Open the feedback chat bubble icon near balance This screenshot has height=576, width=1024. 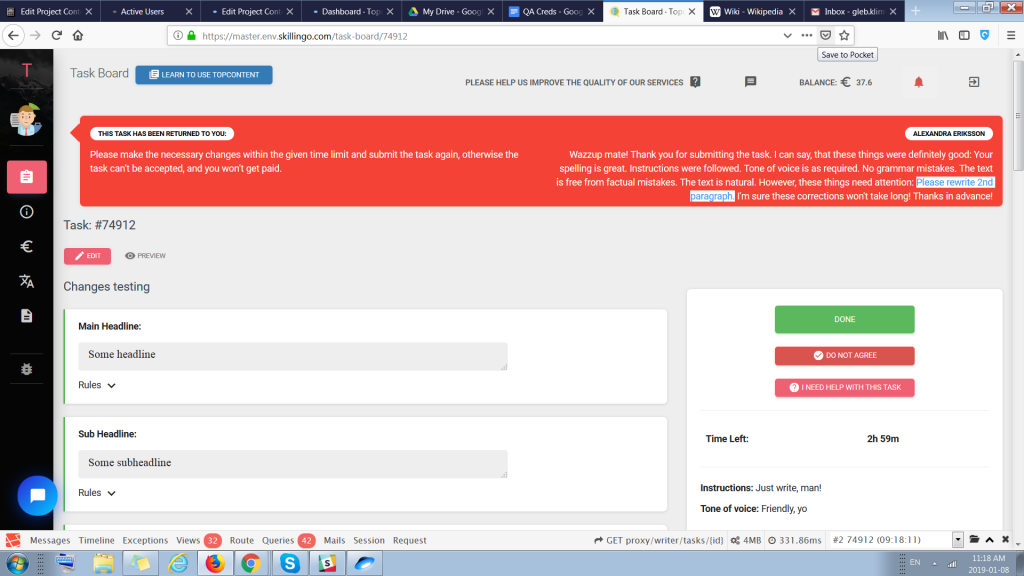click(x=750, y=82)
